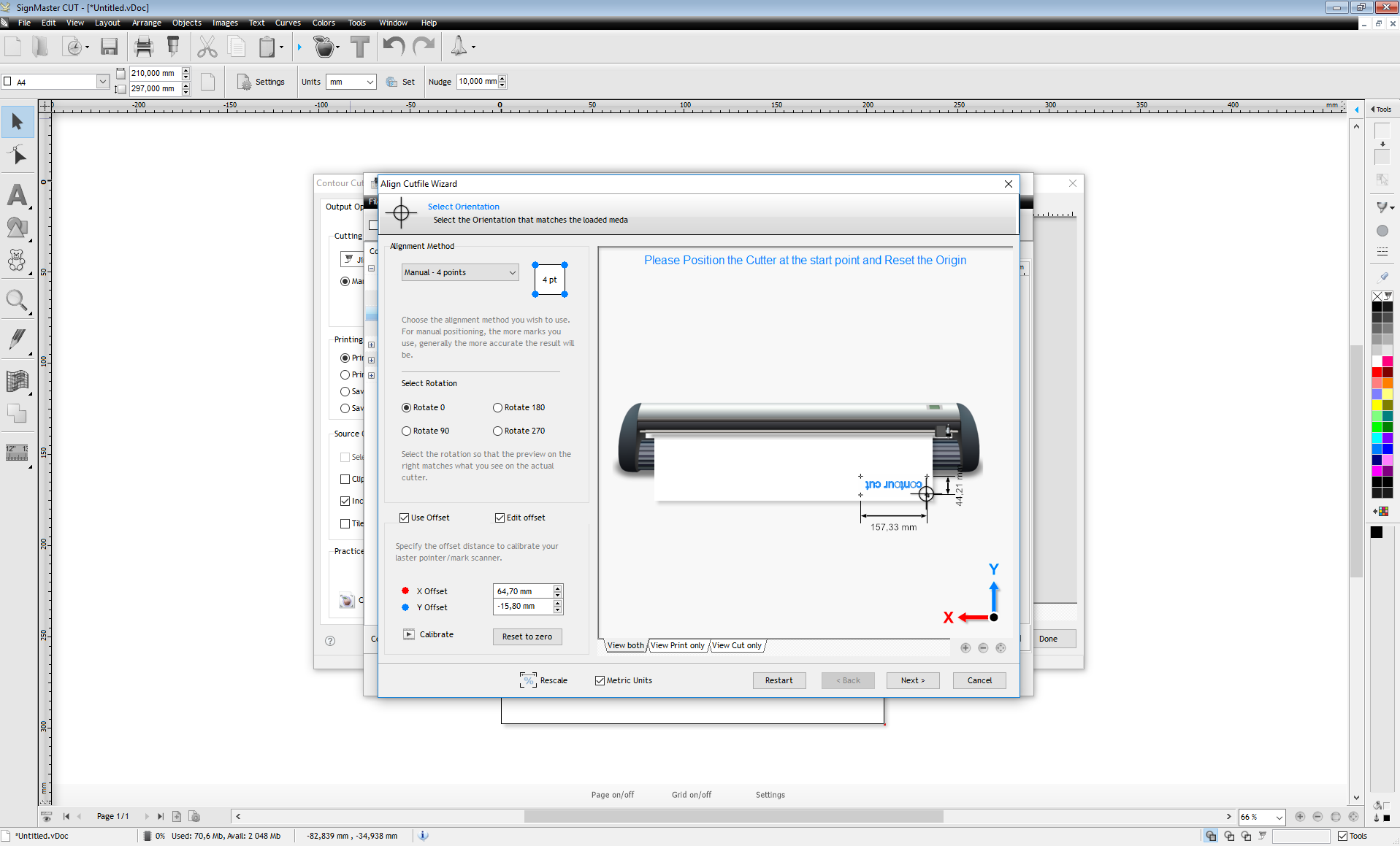
Task: Toggle the Tools checkbox in status bar
Action: tap(1342, 836)
